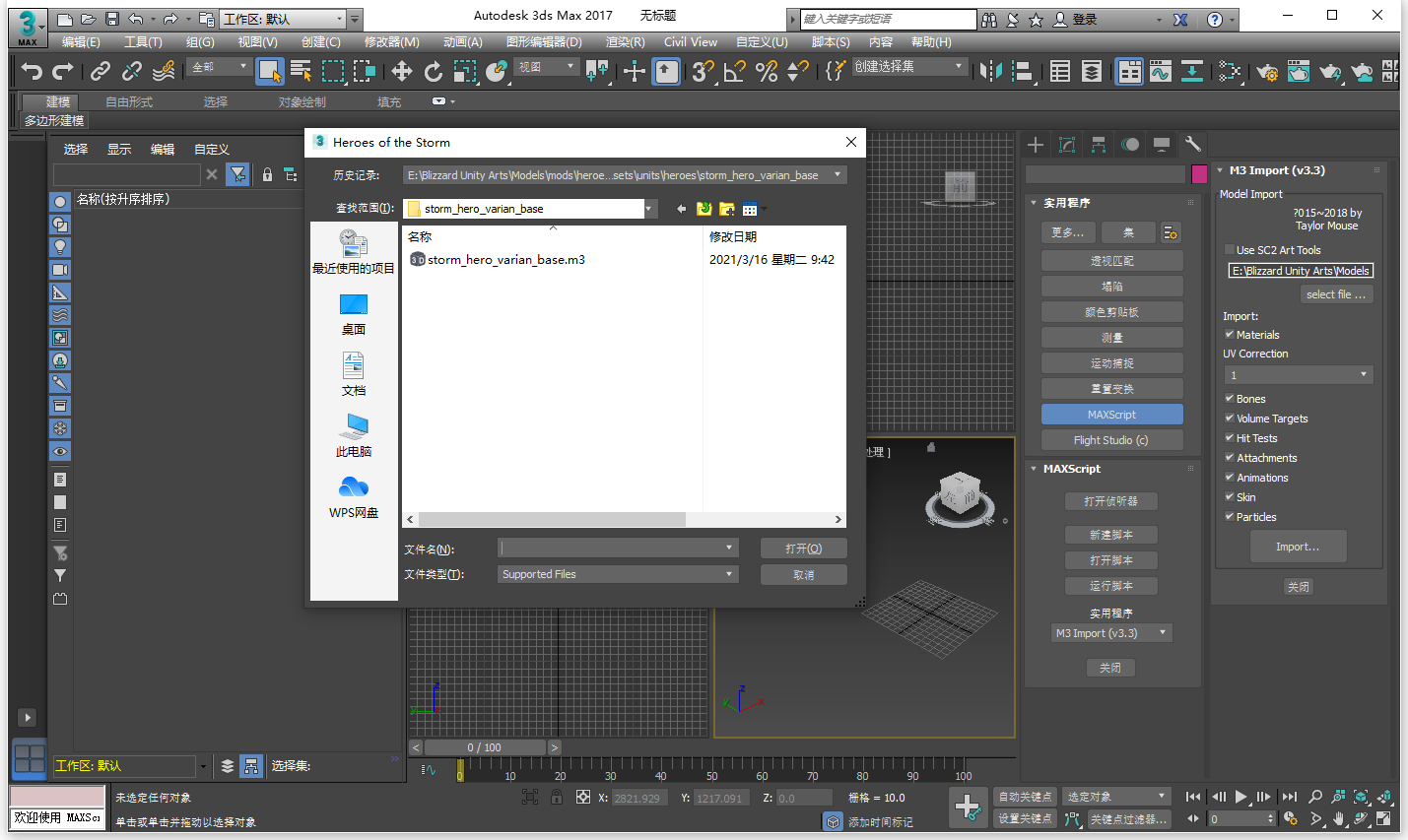1408x840 pixels.
Task: Click the 打开(O) button in file dialog
Action: coord(803,549)
